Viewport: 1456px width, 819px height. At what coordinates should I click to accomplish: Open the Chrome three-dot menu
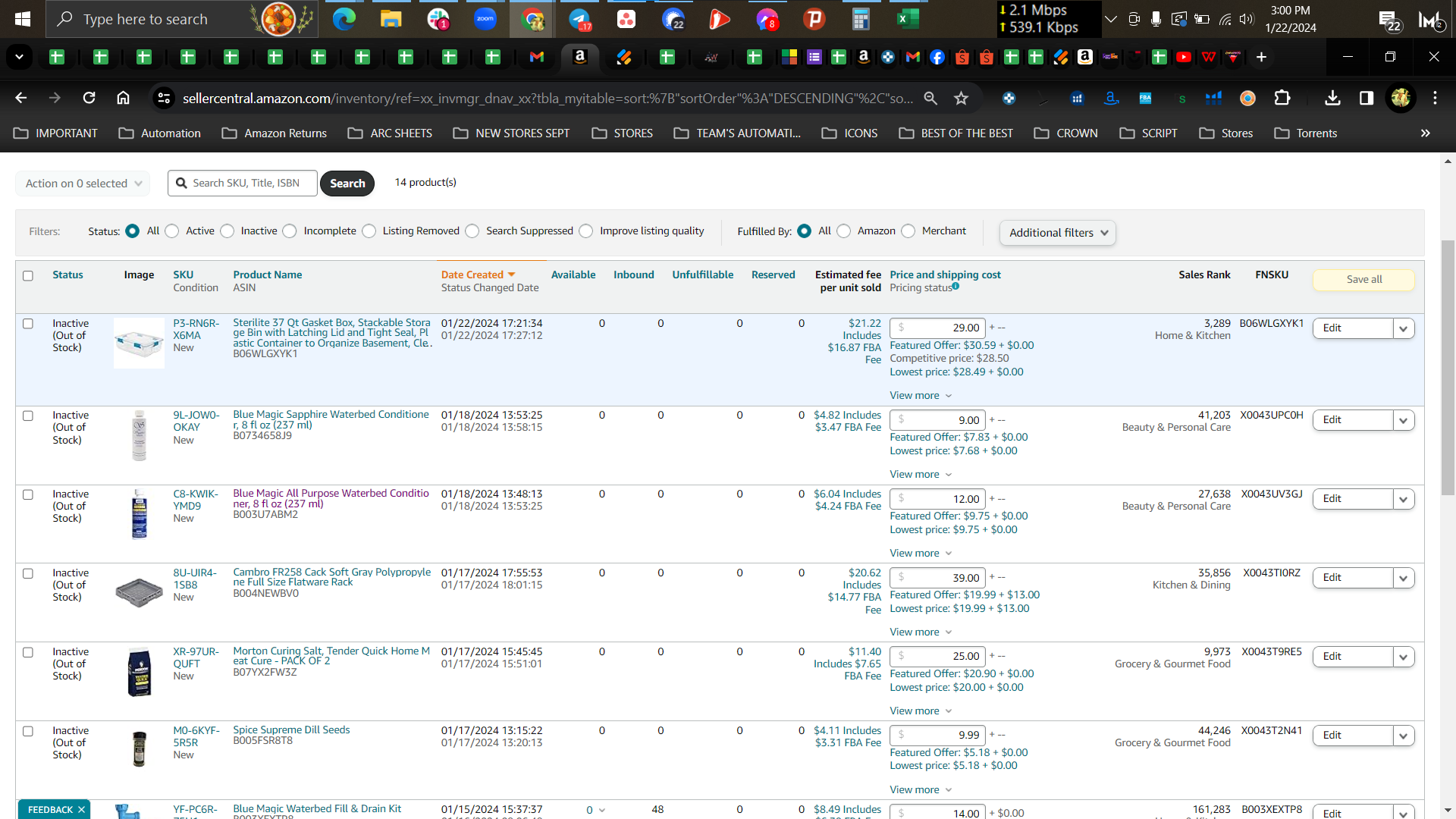click(x=1435, y=98)
